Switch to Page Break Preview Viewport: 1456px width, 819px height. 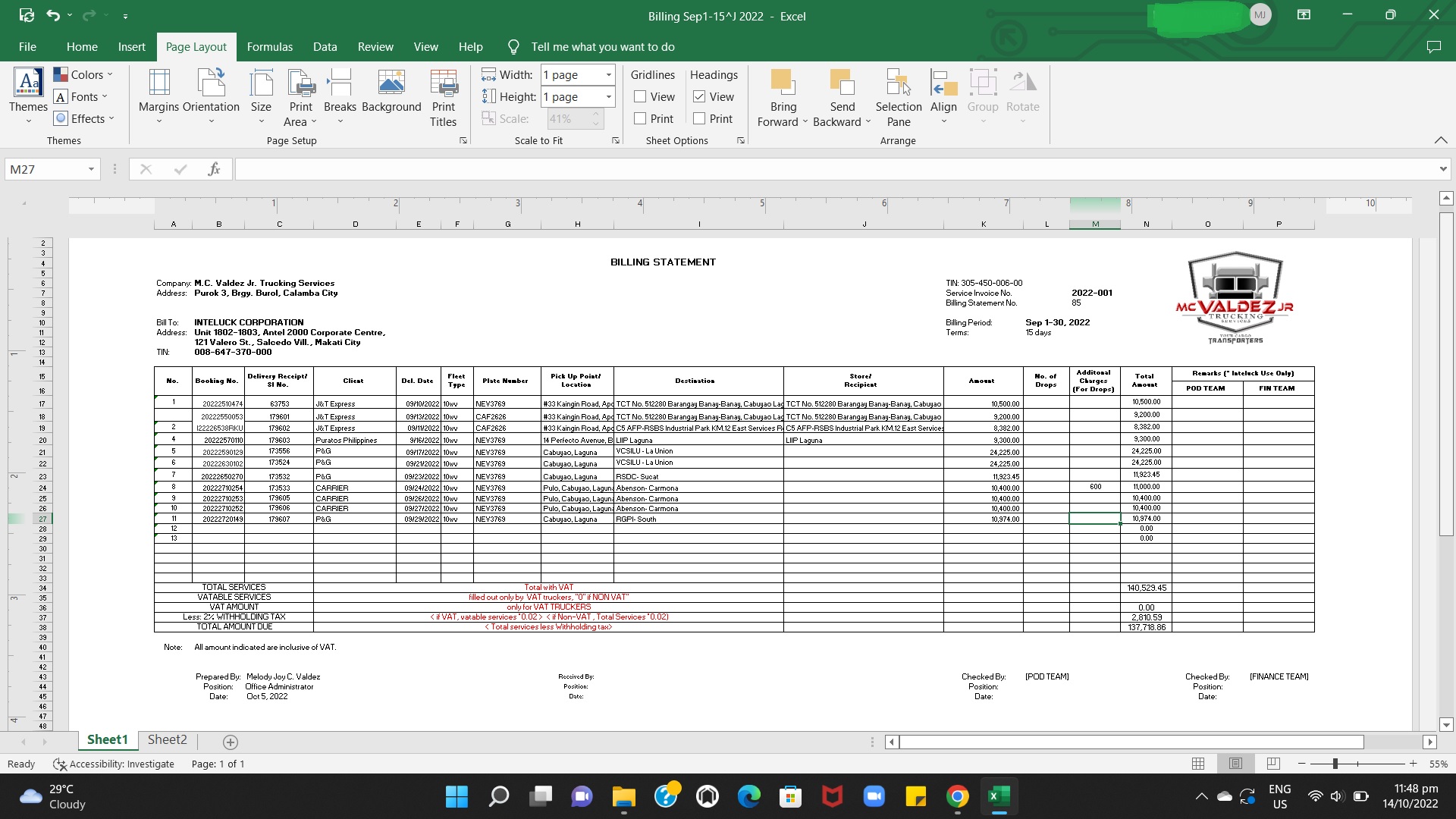coord(1273,764)
